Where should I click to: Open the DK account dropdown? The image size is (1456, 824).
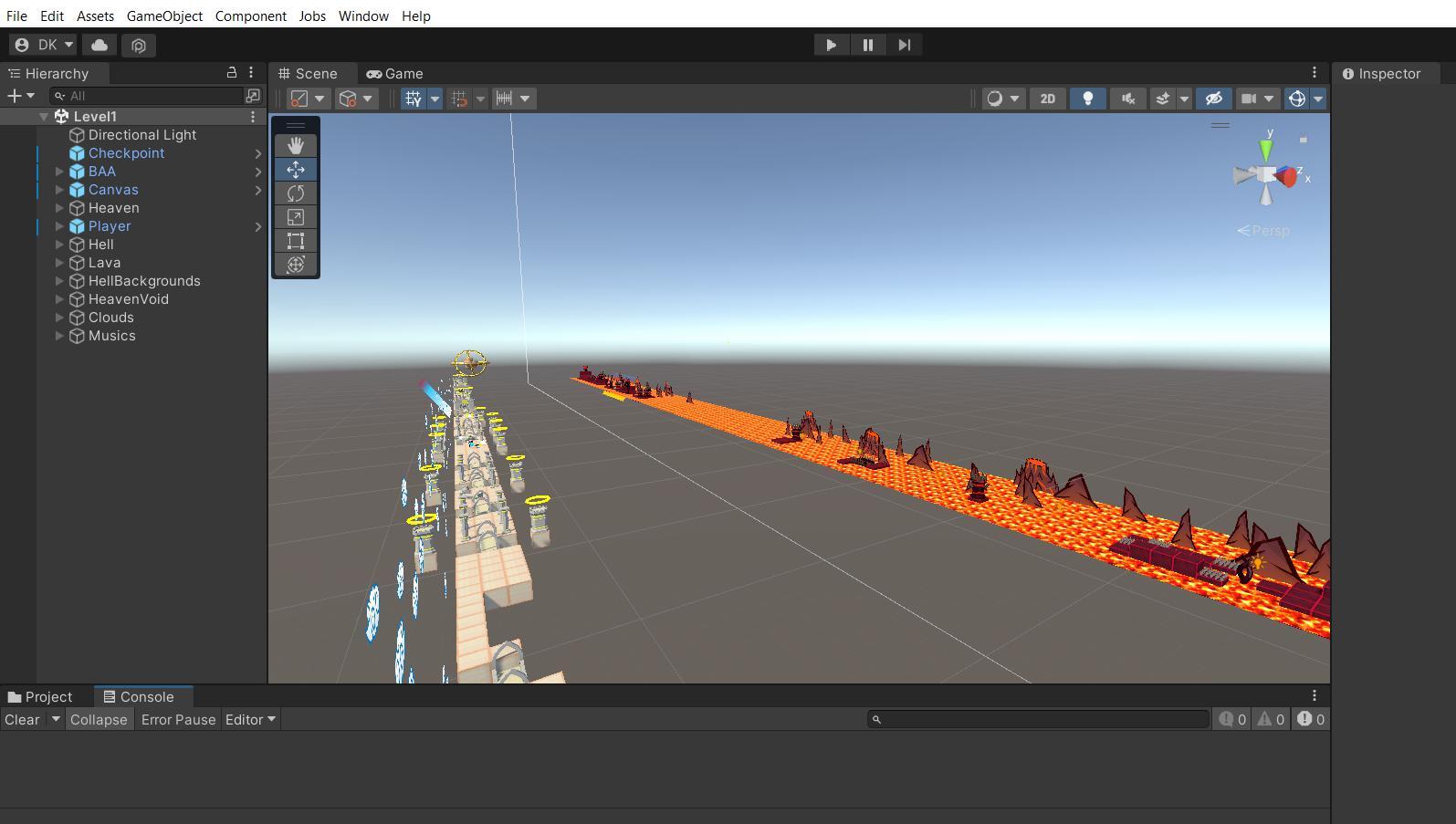[44, 45]
